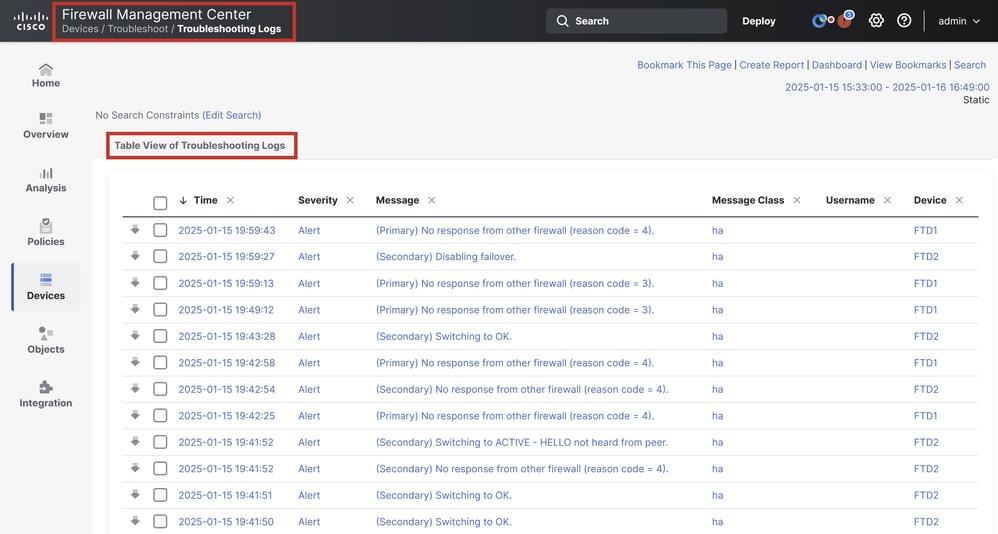Viewport: 998px width, 534px height.
Task: Open the View Bookmarks link
Action: pyautogui.click(x=908, y=65)
